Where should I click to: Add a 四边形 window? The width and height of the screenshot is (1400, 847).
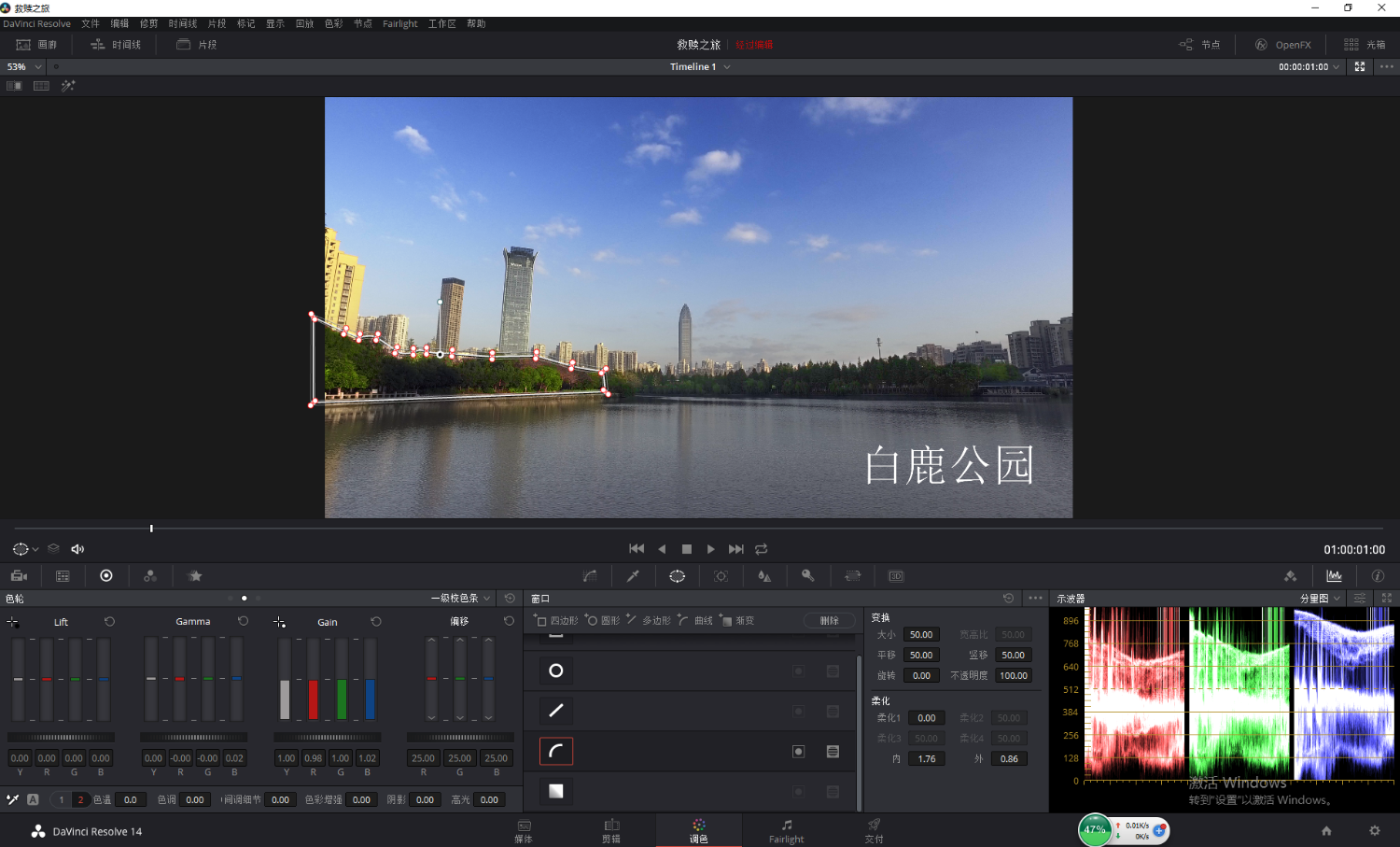click(556, 621)
